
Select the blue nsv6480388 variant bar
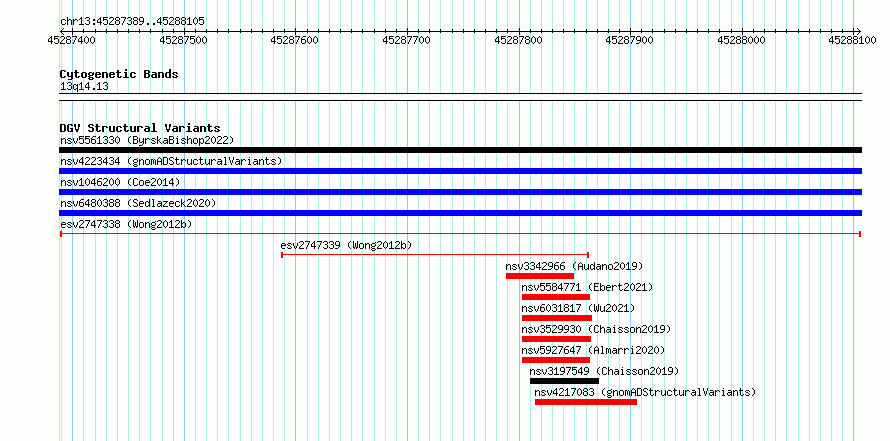pyautogui.click(x=460, y=213)
